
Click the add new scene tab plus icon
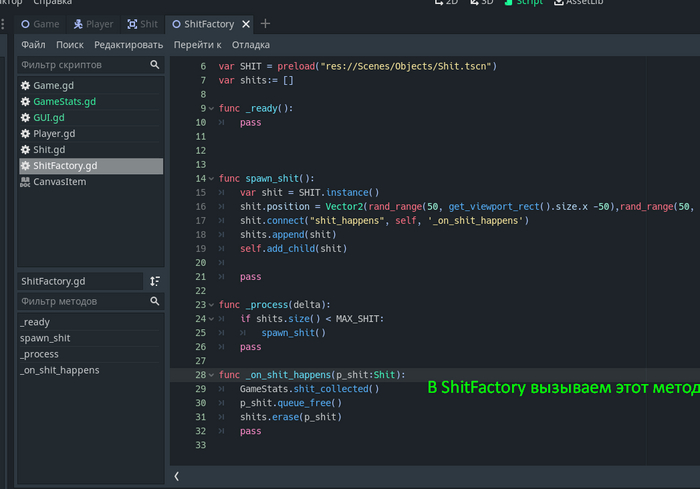[265, 23]
